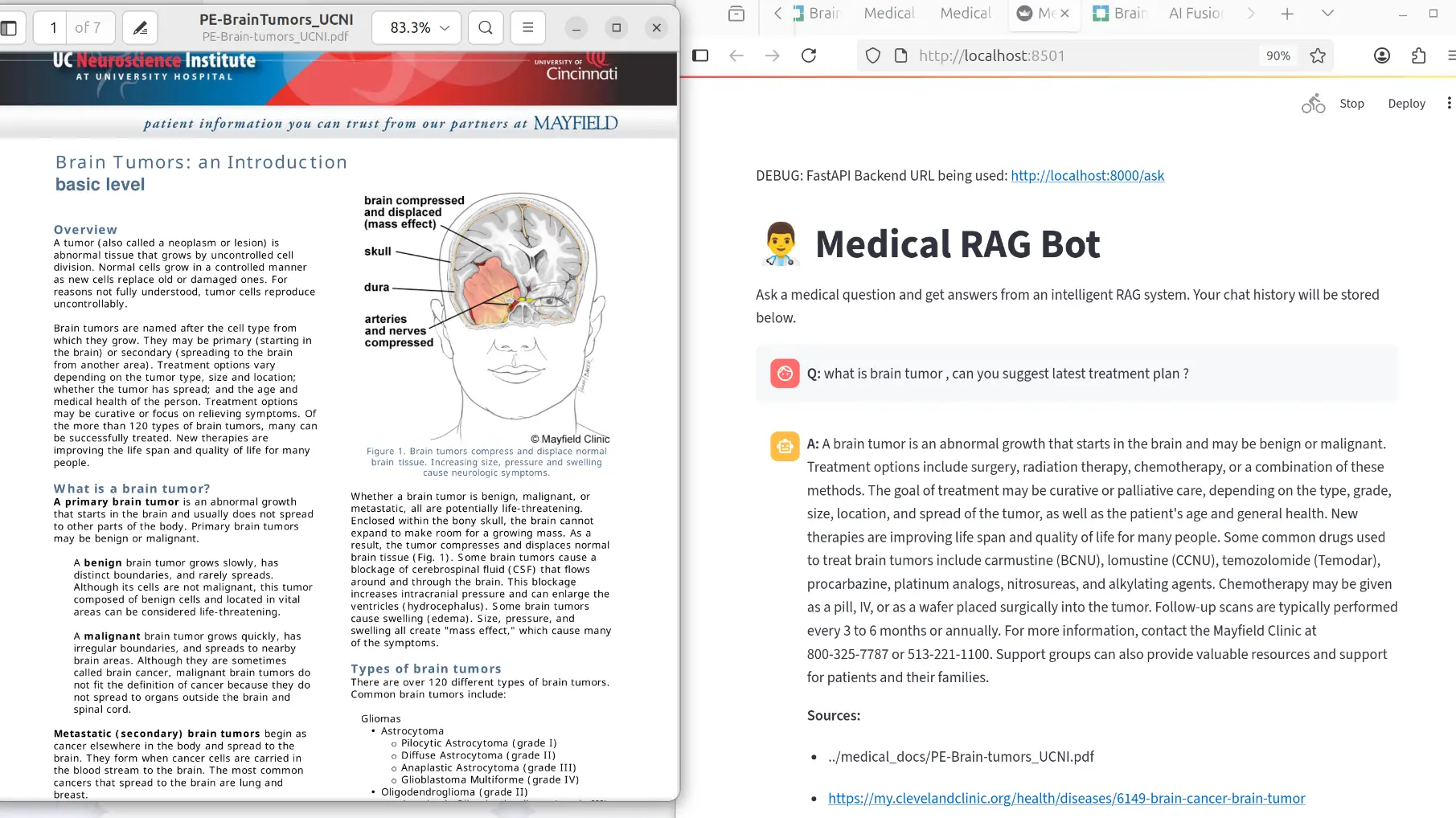Expand the list all tabs chevron
The image size is (1456, 818).
pyautogui.click(x=1327, y=14)
